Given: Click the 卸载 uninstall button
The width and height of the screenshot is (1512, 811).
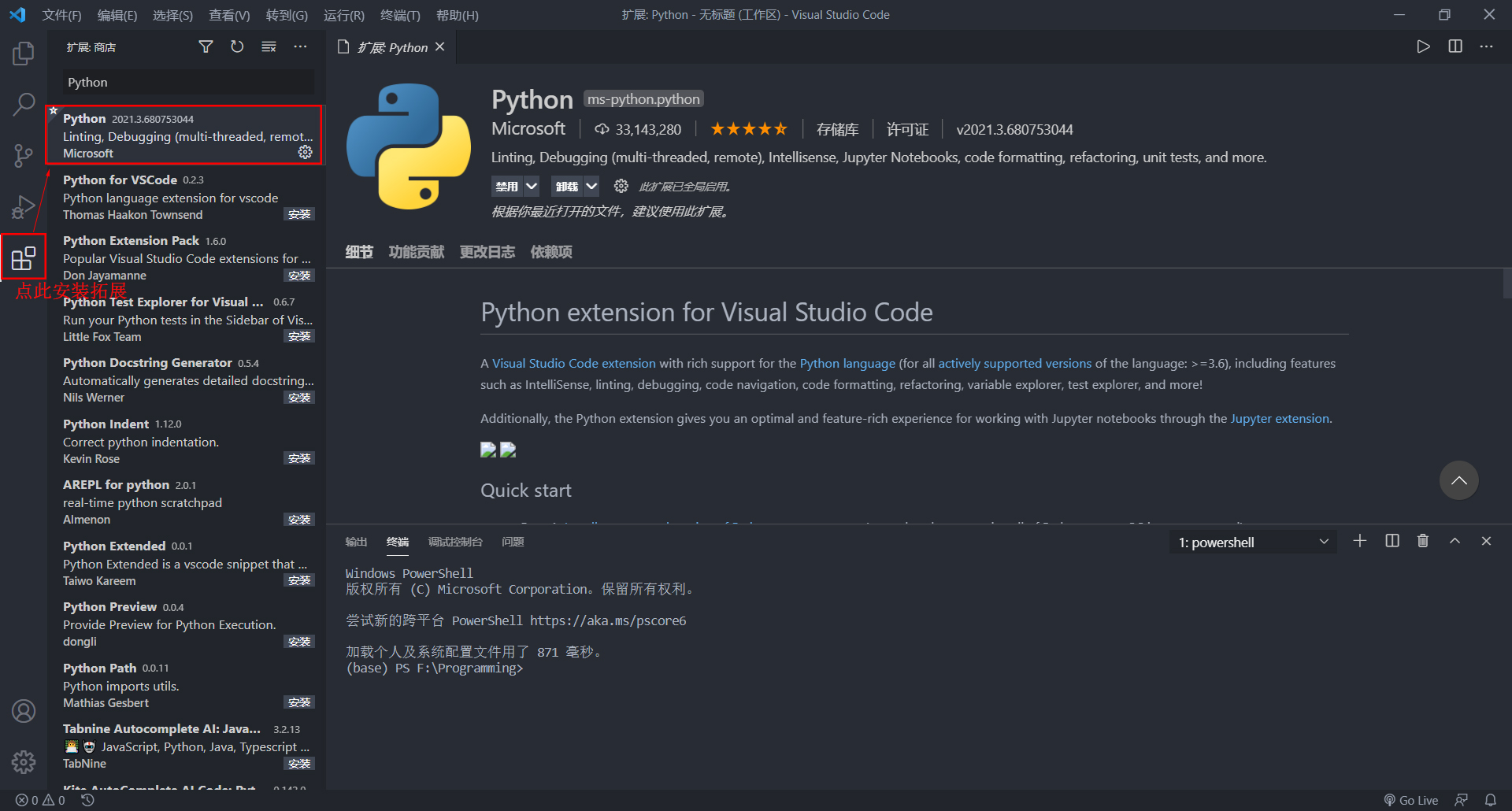Looking at the screenshot, I should [x=567, y=186].
